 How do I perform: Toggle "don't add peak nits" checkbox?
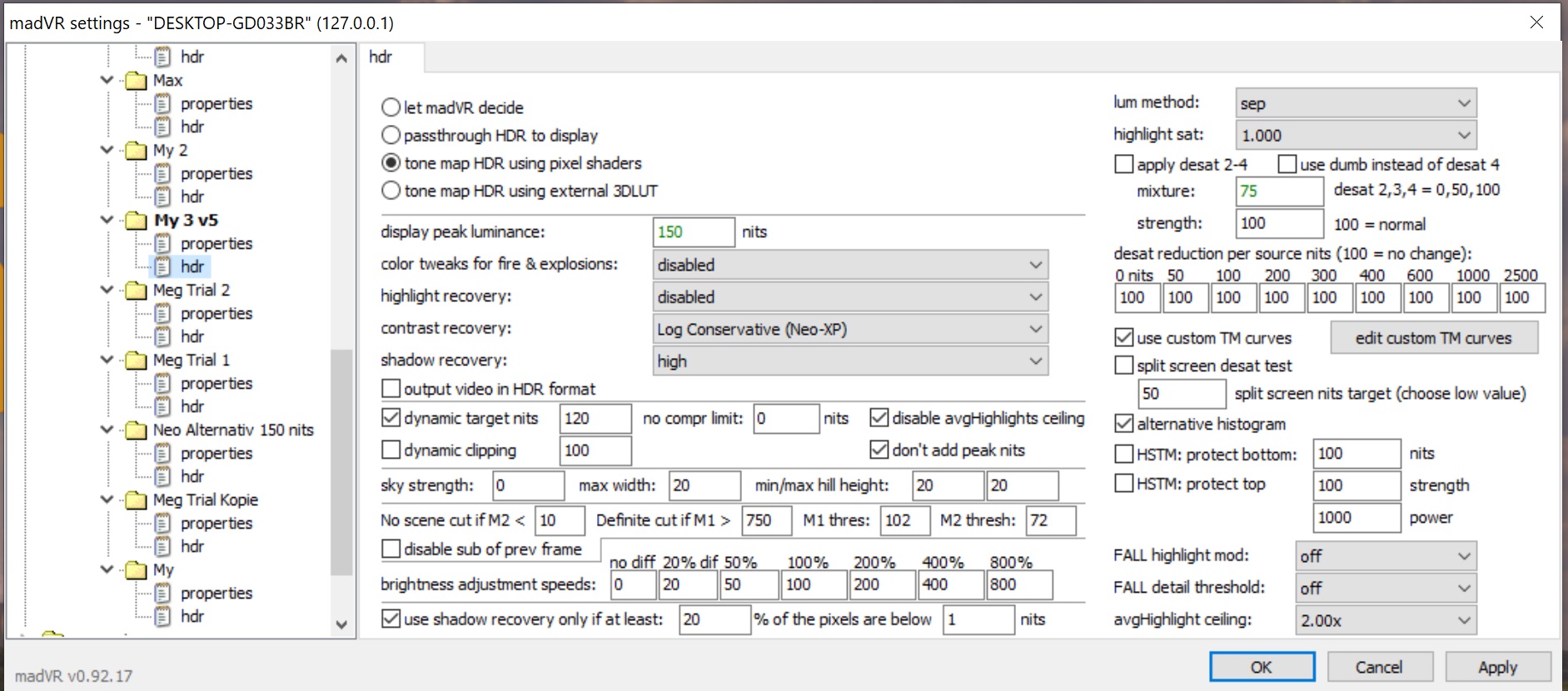click(879, 450)
